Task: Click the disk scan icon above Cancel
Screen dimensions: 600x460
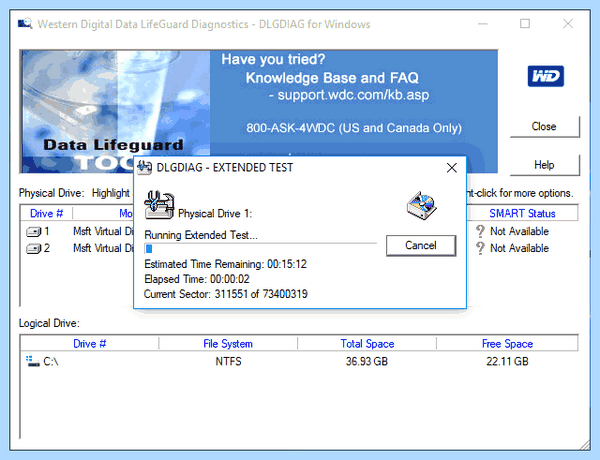Action: 421,206
